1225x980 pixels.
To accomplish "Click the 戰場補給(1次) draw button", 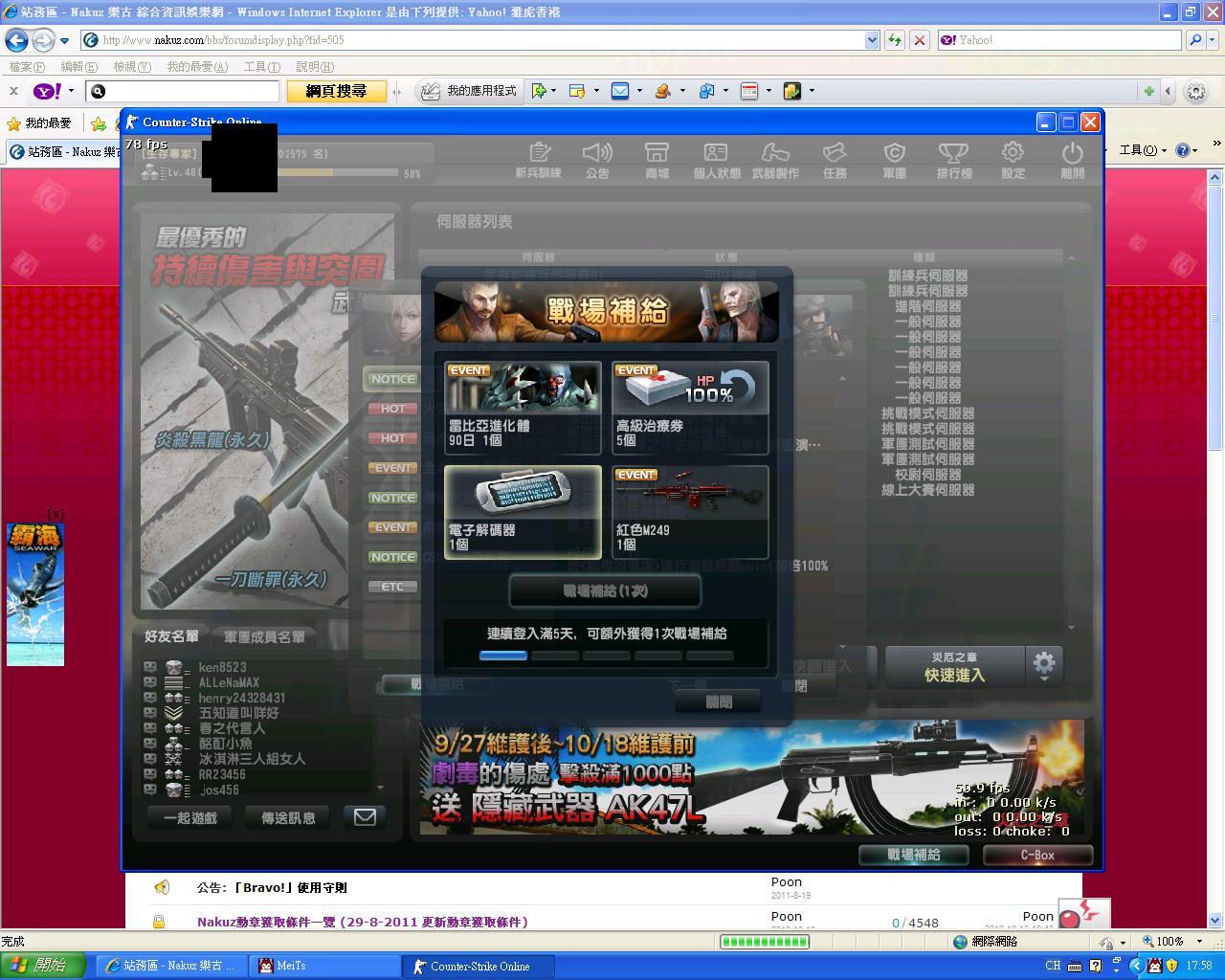I will [605, 590].
